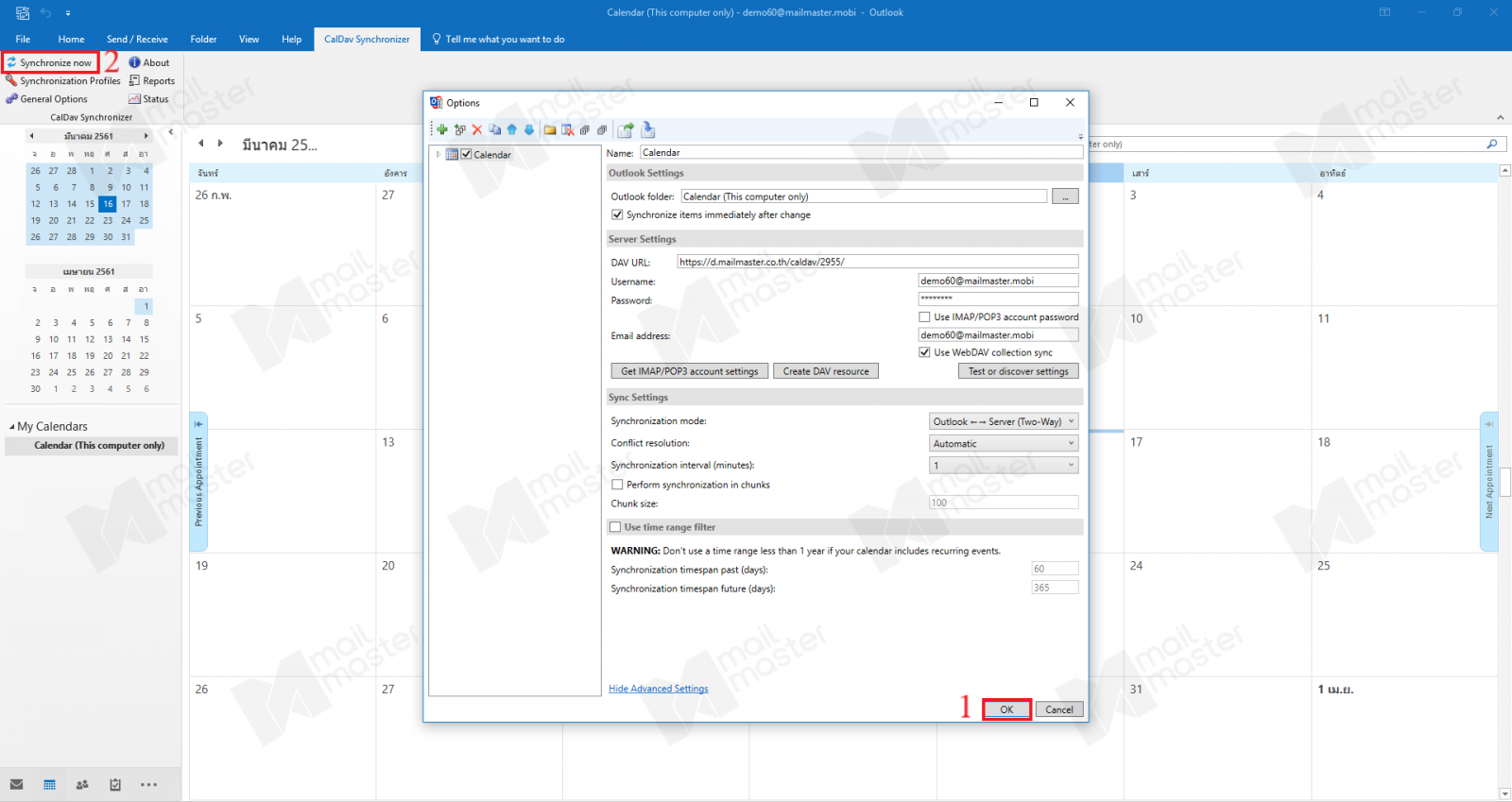Click the Email address input field
Image resolution: width=1512 pixels, height=802 pixels.
[x=998, y=335]
